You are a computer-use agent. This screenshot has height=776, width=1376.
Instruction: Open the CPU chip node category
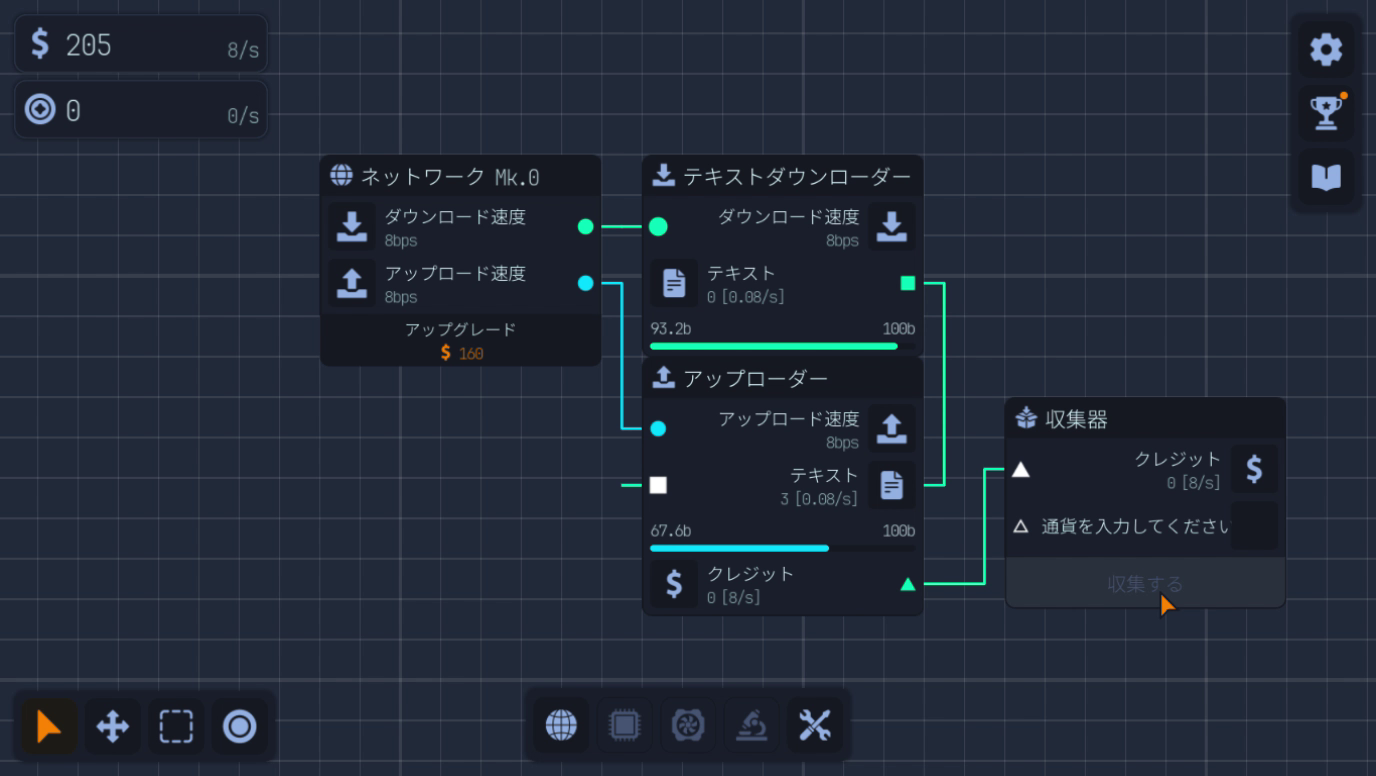[x=625, y=724]
